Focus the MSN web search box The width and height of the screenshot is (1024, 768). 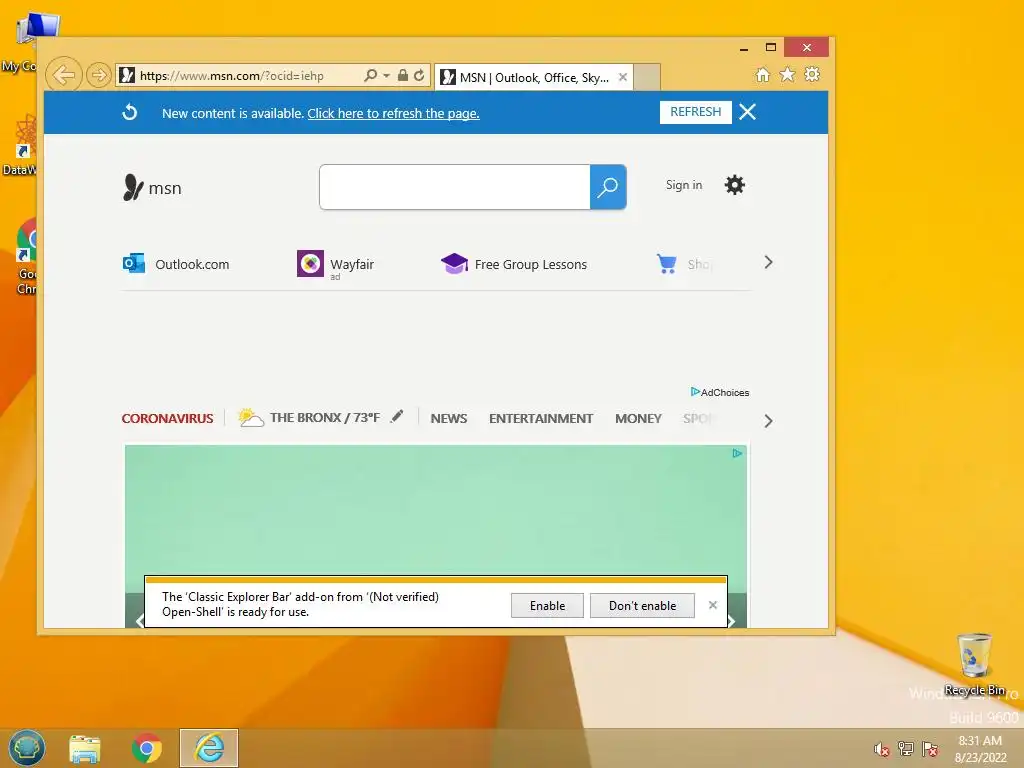(455, 187)
